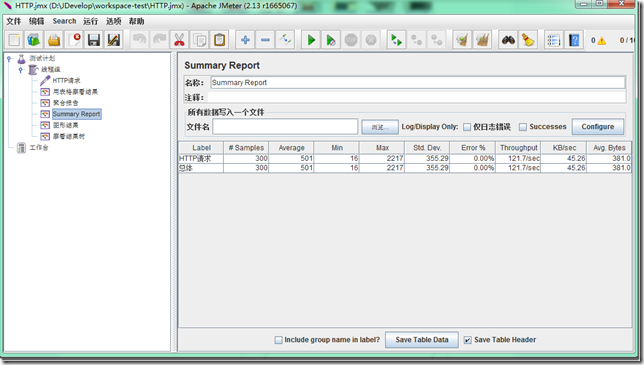Click the Paste clipboard icon
The height and width of the screenshot is (365, 644).
click(x=219, y=40)
